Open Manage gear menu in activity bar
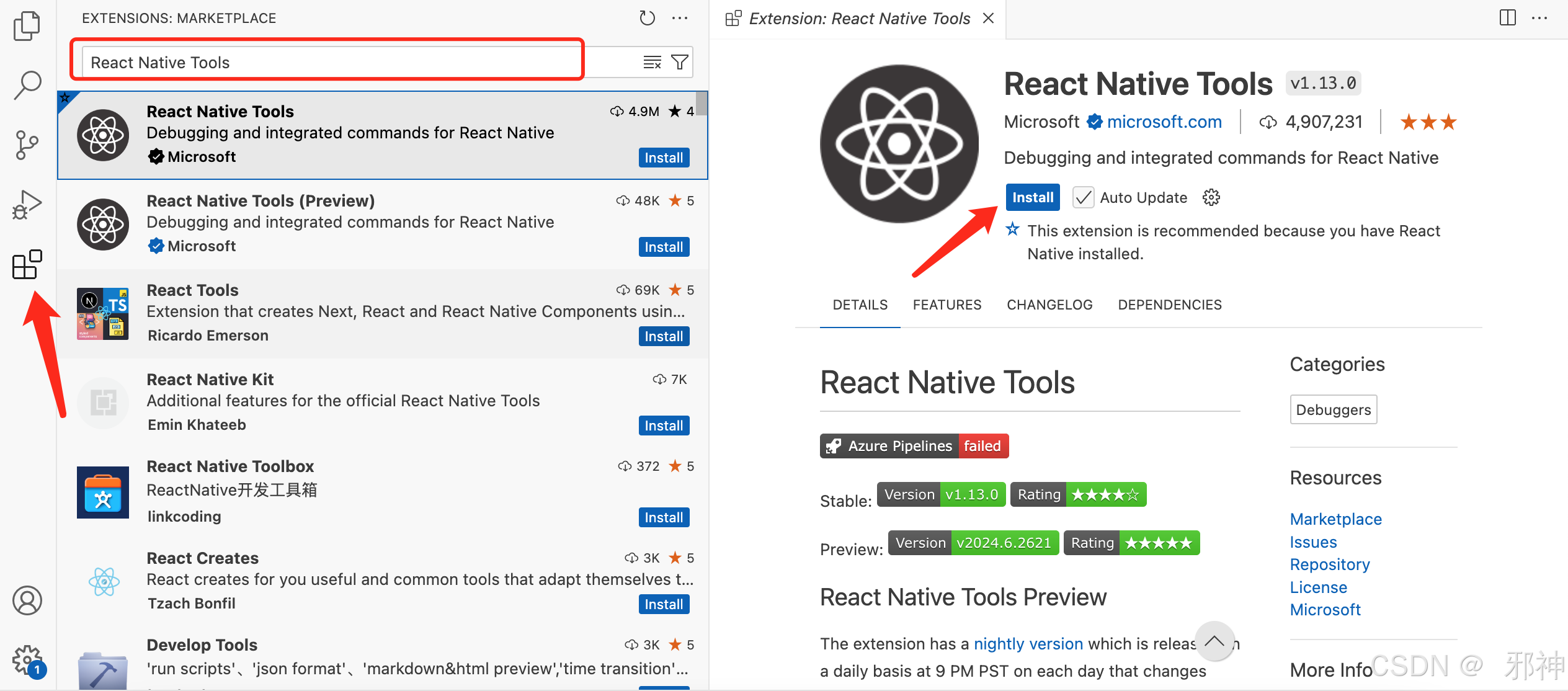1568x691 pixels. coord(27,660)
